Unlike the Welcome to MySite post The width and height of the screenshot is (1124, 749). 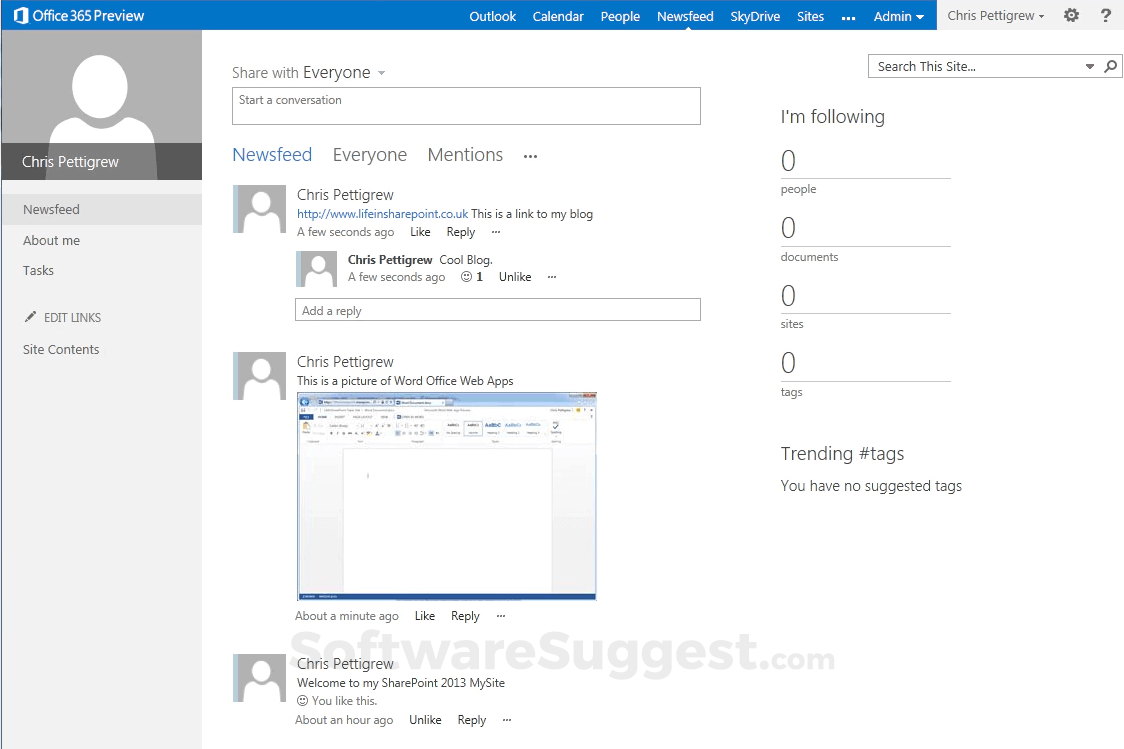click(425, 719)
